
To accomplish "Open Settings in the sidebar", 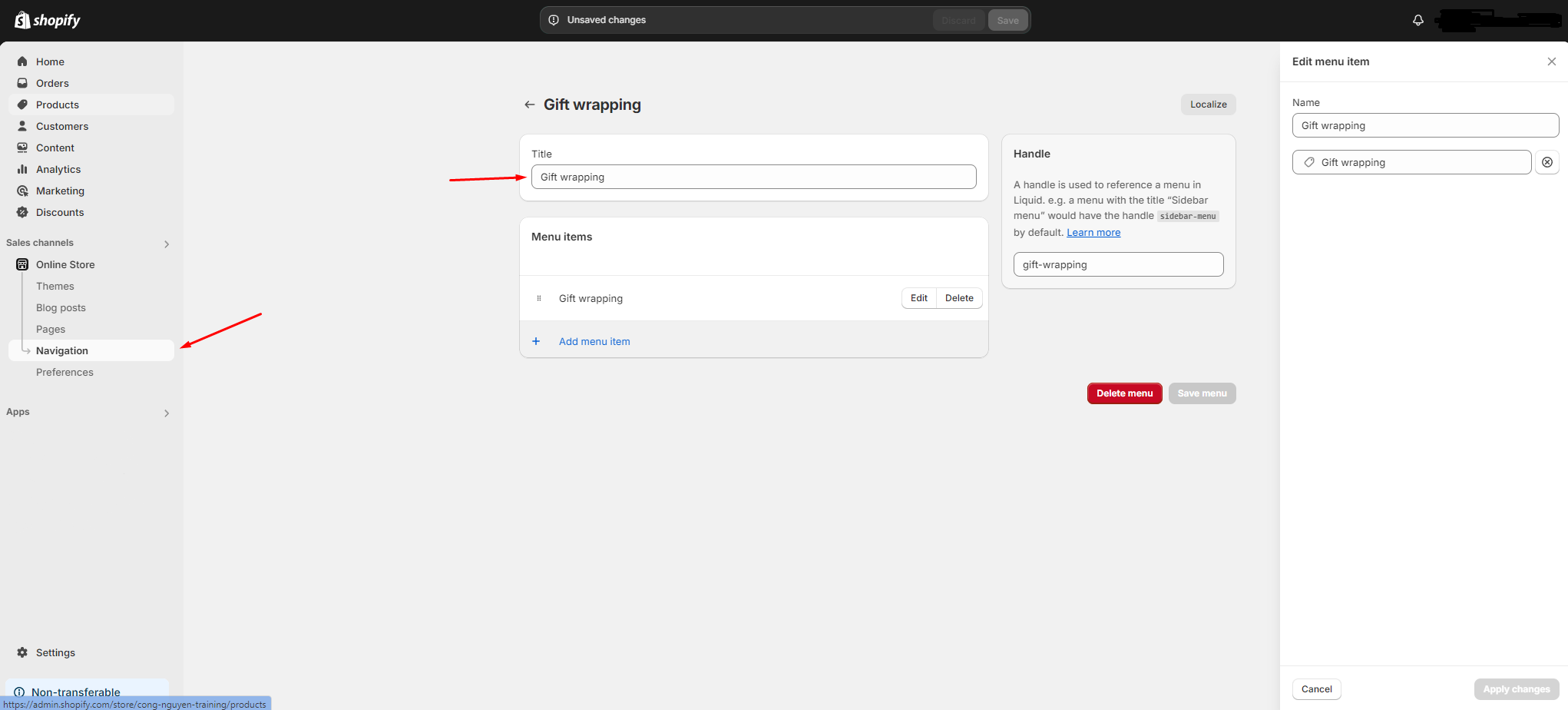I will click(91, 652).
